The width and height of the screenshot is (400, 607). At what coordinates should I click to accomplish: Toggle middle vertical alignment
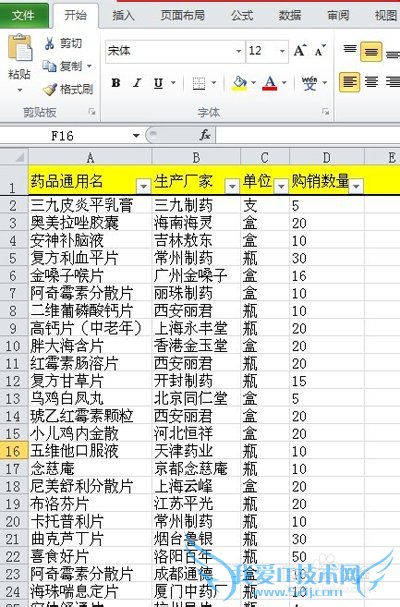[371, 51]
